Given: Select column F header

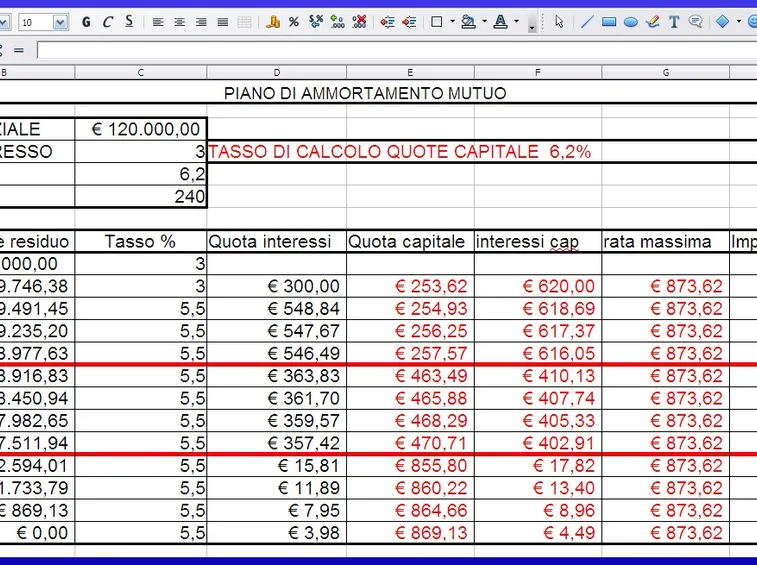Looking at the screenshot, I should [x=538, y=72].
